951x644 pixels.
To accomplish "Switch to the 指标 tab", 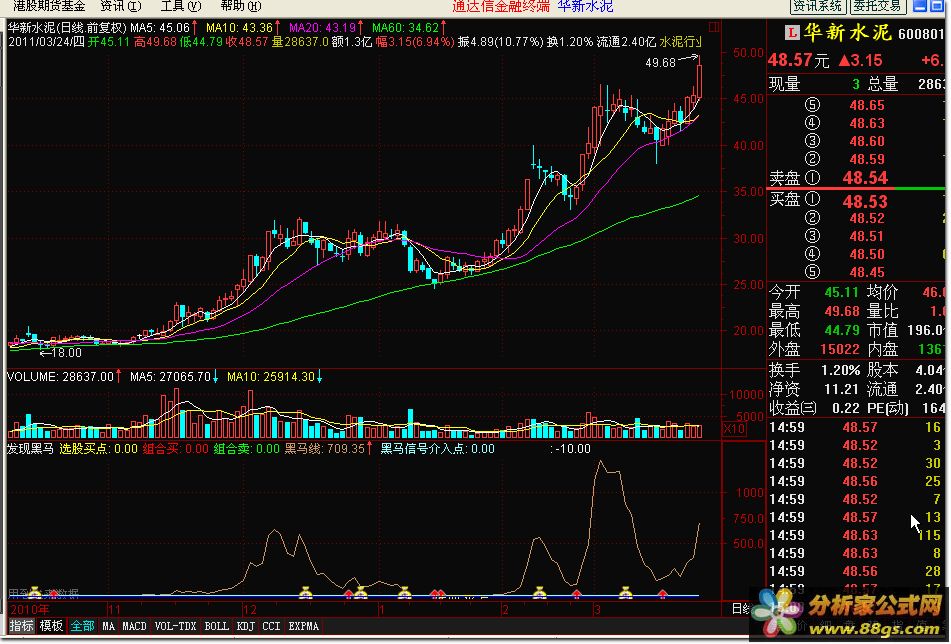I will click(x=21, y=626).
